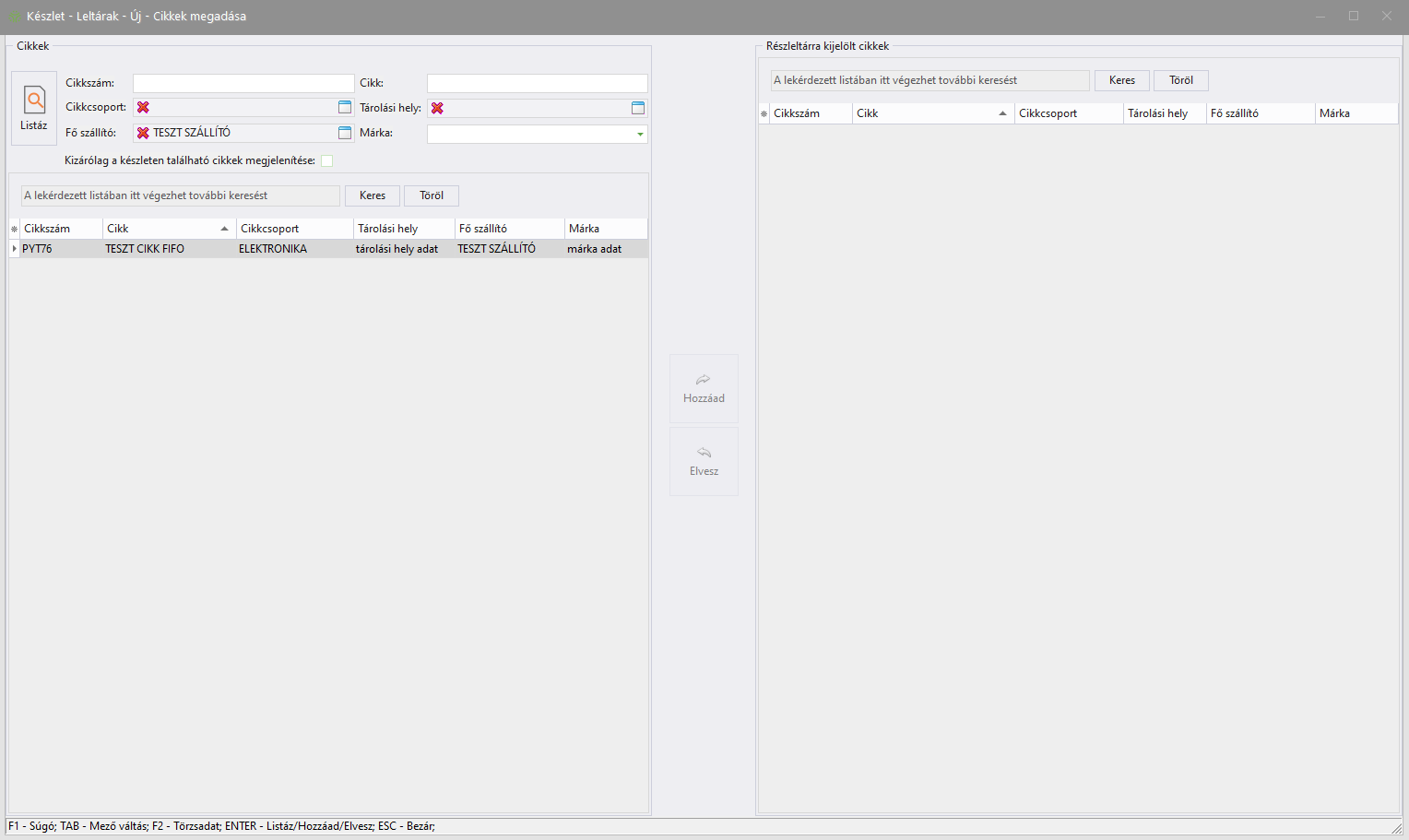
Task: Enable showing only in-stock items checkbox
Action: tap(326, 160)
